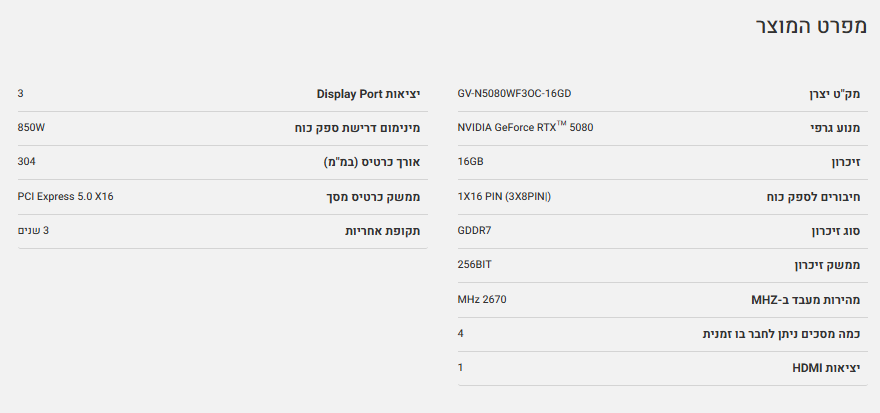This screenshot has width=880, height=413.
Task: Click the NVIDIA GeForce RTX 5080 value
Action: point(524,128)
